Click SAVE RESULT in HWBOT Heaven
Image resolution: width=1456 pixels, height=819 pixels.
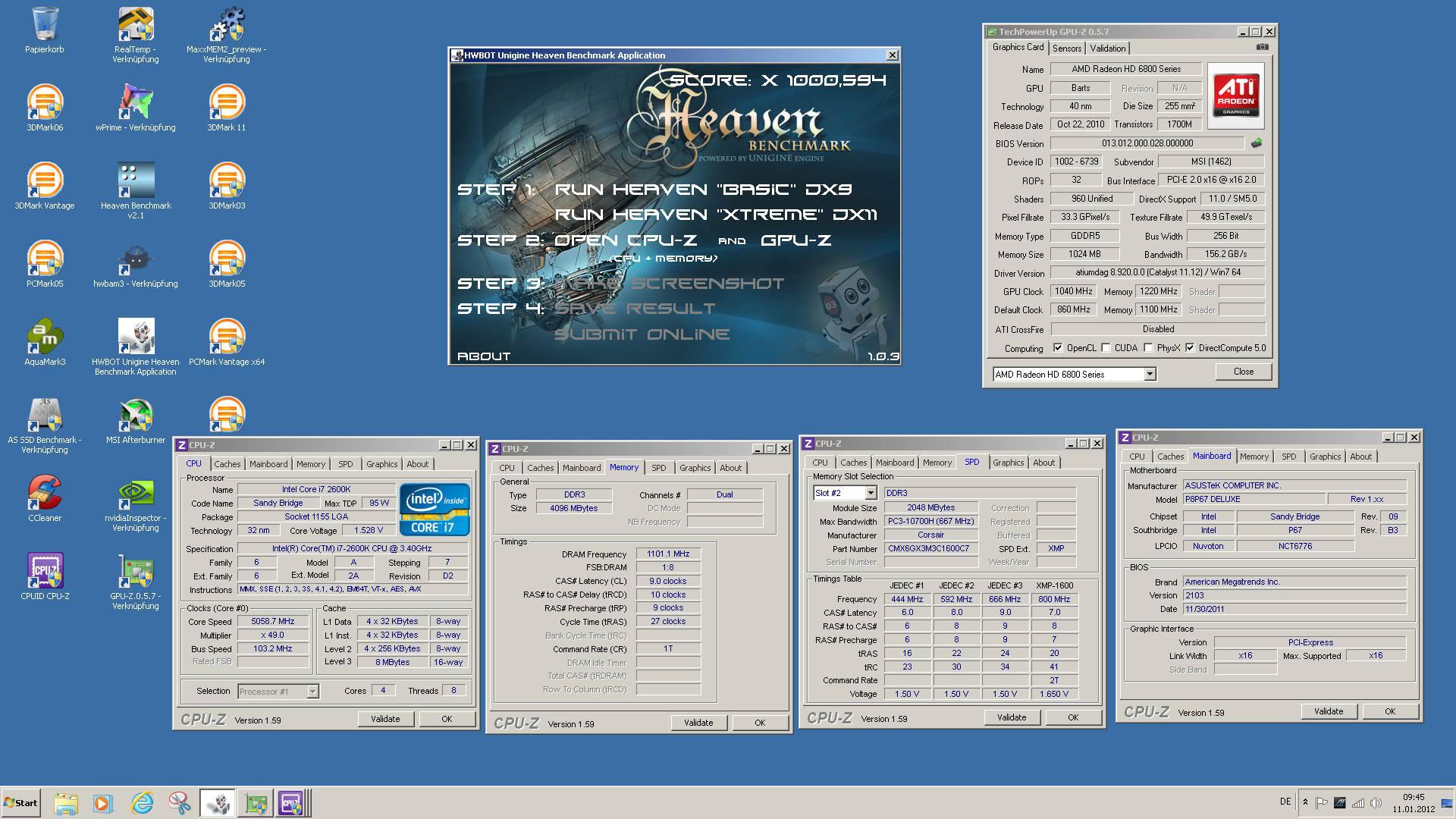pyautogui.click(x=635, y=308)
